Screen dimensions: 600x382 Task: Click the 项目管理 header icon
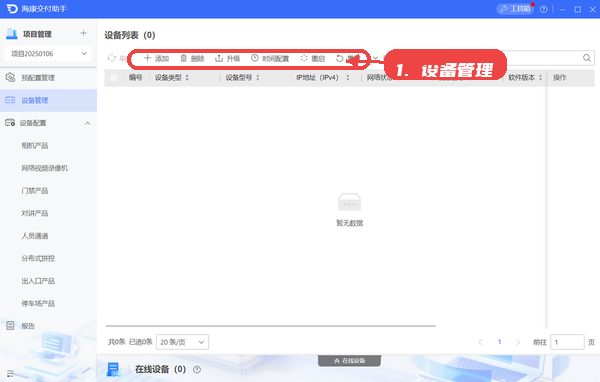coord(12,34)
